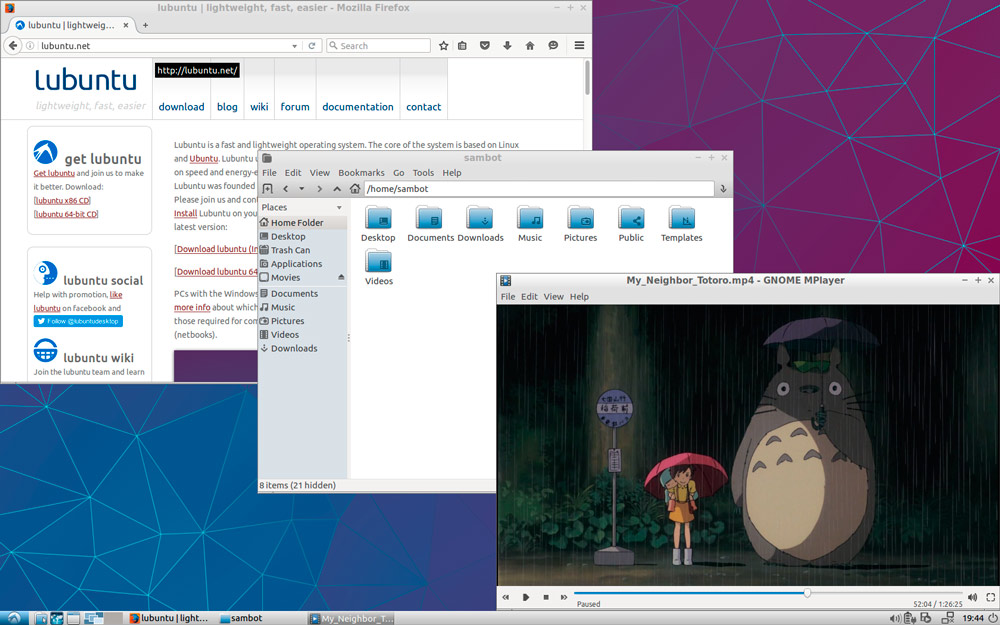Screen dimensions: 1000x625
Task: Click the lubuntu x86 CD download link
Action: pos(62,201)
